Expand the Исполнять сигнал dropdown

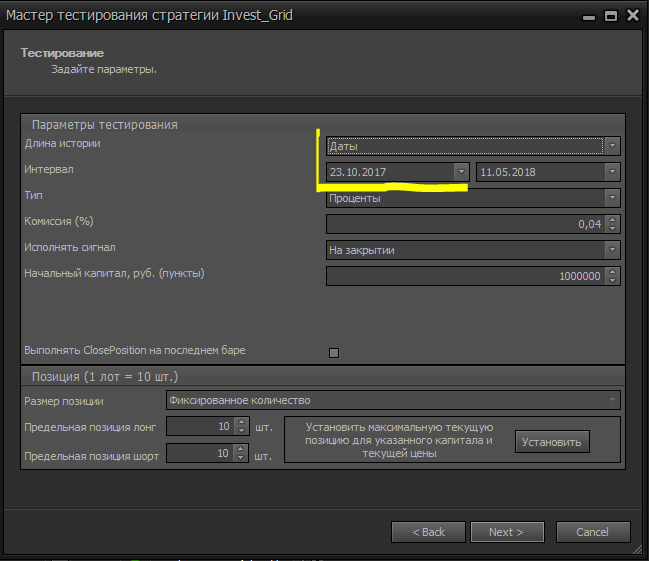(x=612, y=250)
